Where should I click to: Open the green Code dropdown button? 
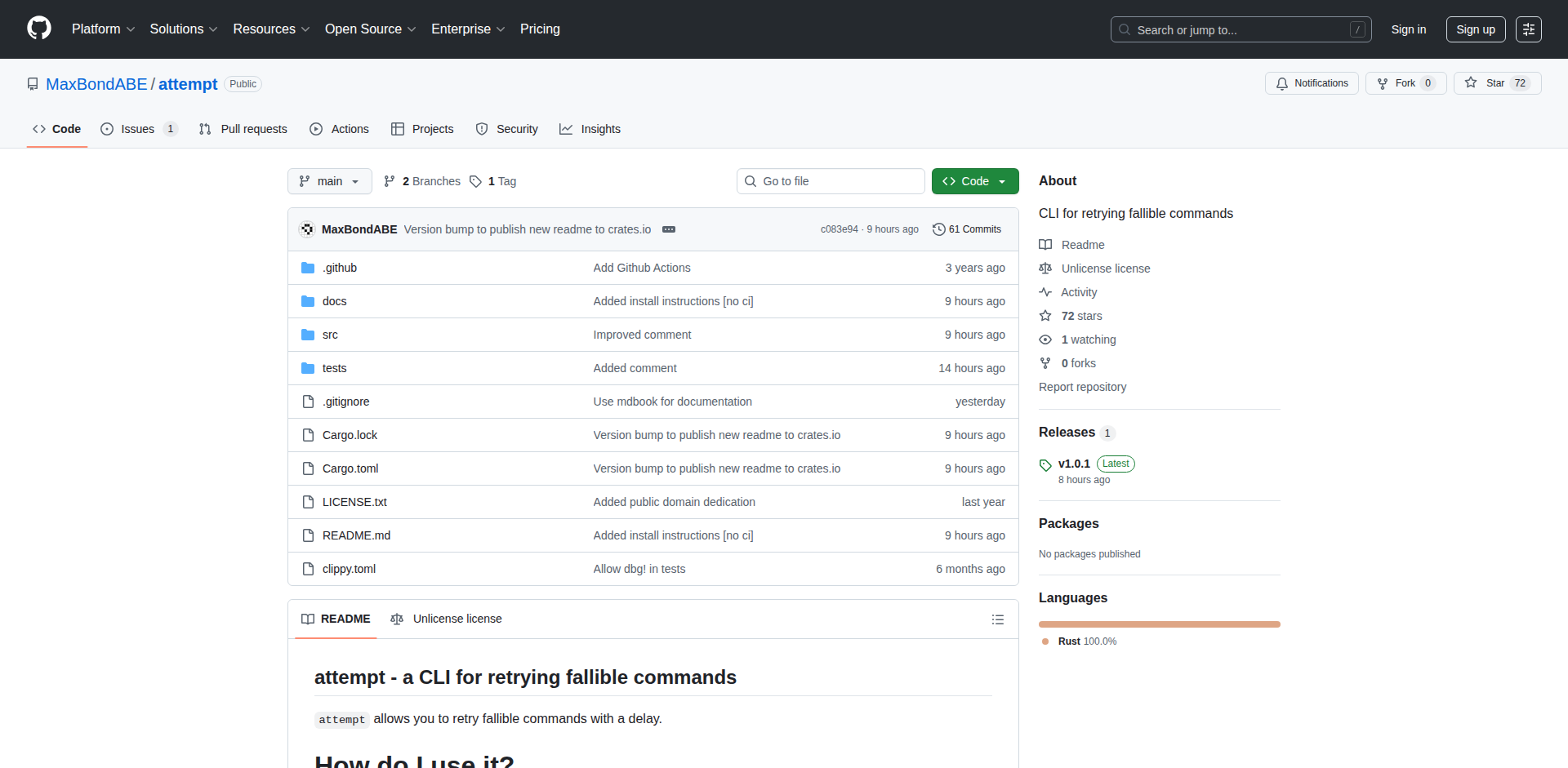pyautogui.click(x=975, y=181)
